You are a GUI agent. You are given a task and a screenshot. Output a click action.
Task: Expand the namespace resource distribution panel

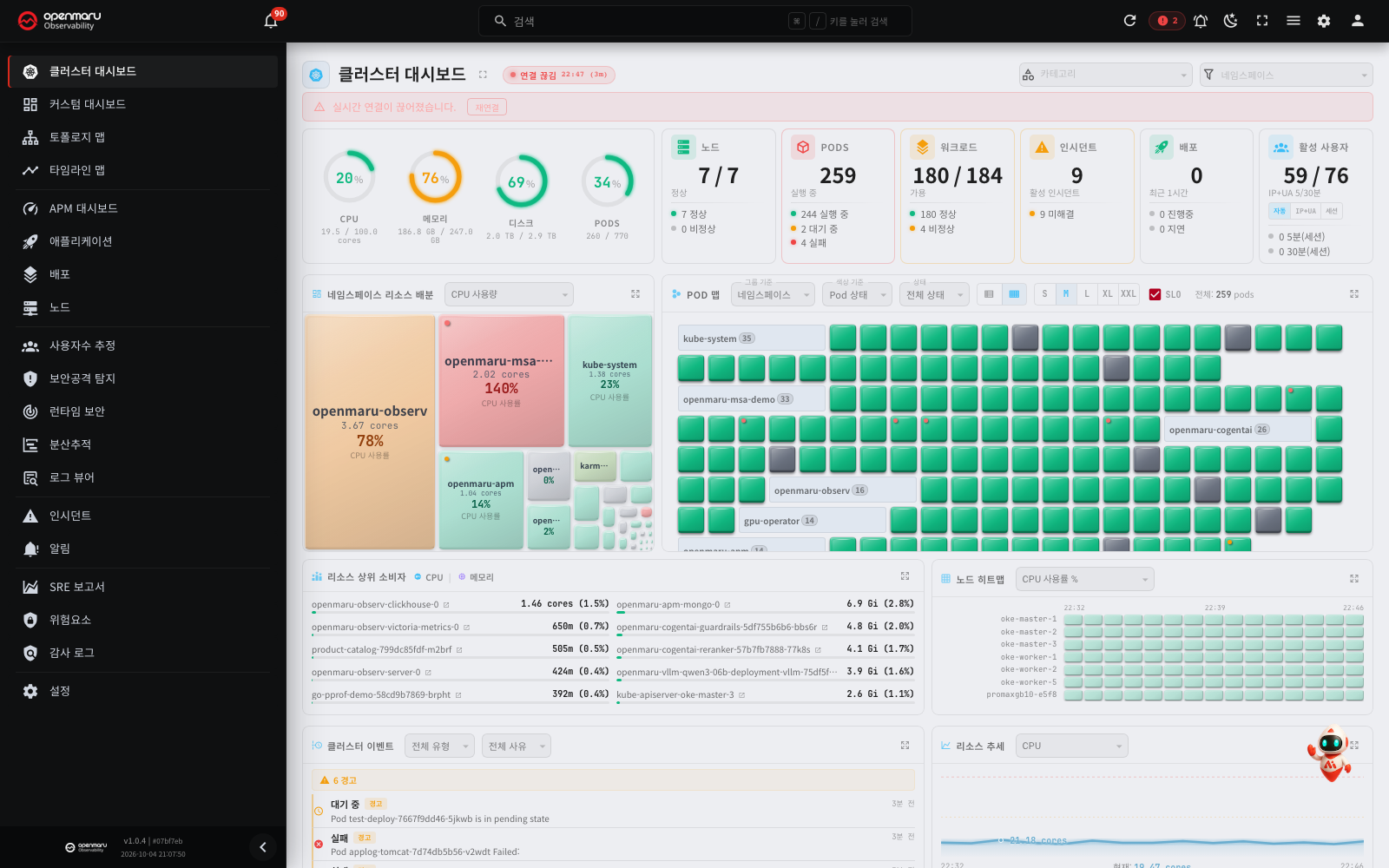point(635,294)
